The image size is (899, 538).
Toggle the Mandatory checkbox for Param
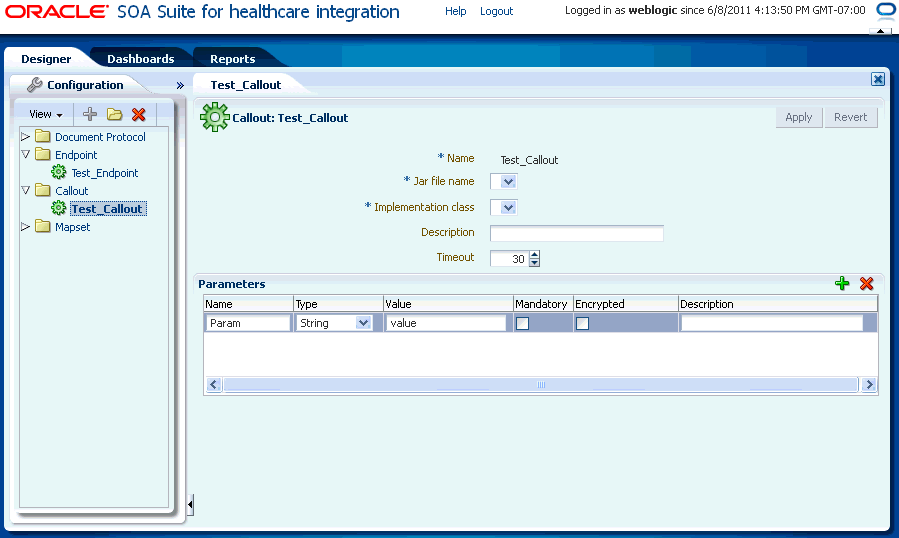(x=522, y=323)
